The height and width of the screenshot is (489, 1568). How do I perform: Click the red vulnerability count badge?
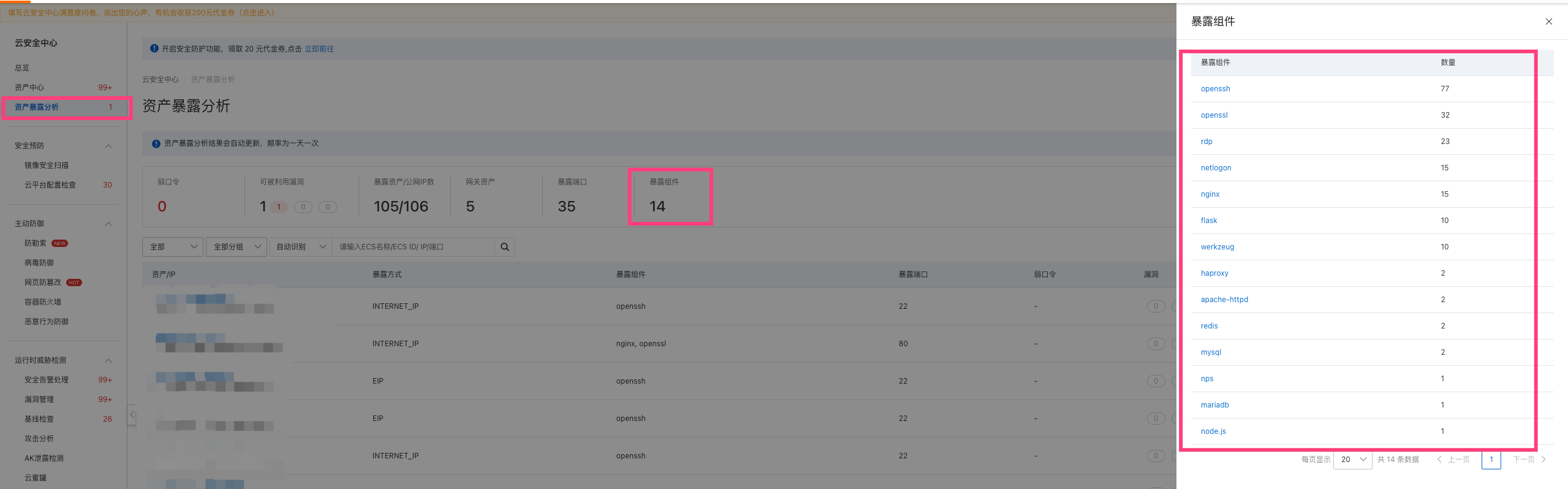pos(279,207)
